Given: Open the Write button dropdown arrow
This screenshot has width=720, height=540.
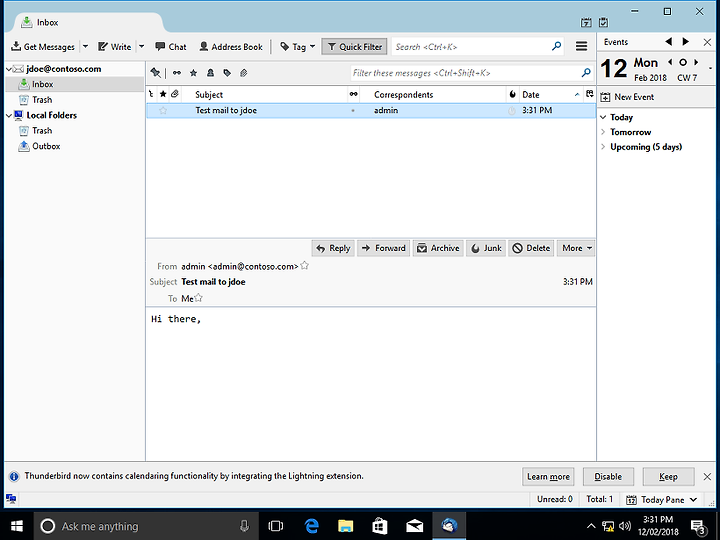Looking at the screenshot, I should [142, 46].
